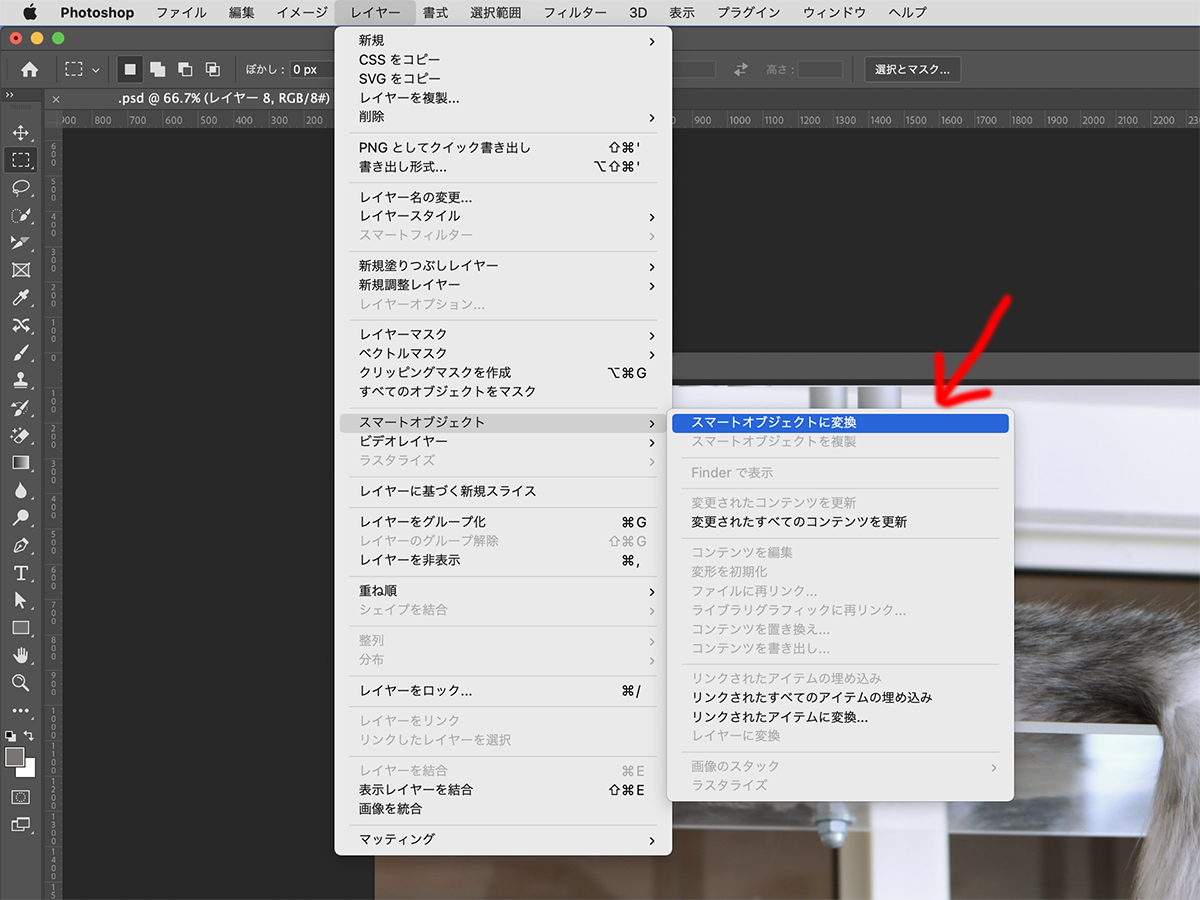The image size is (1200, 900).
Task: Select the Move tool
Action: (20, 133)
